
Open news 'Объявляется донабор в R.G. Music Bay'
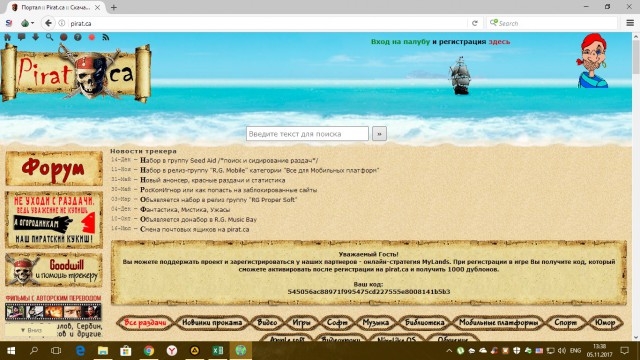[198, 219]
